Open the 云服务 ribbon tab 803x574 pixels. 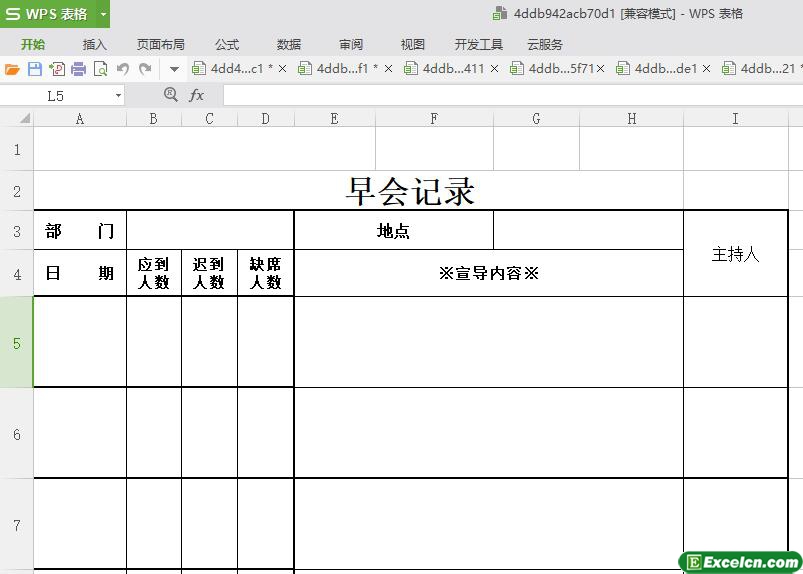545,45
